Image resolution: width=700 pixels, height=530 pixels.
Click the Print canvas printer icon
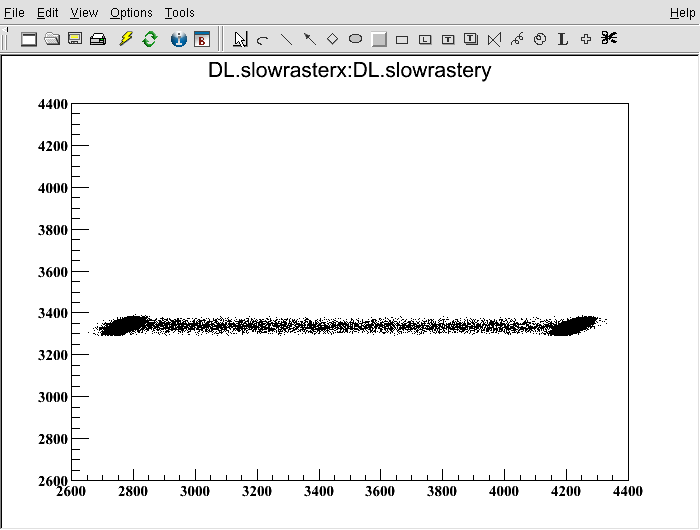click(x=98, y=39)
